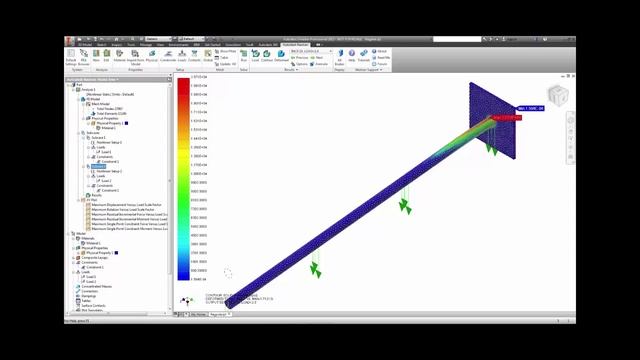The image size is (640, 360).
Task: Click the ViewCube in the viewport
Action: pyautogui.click(x=558, y=96)
